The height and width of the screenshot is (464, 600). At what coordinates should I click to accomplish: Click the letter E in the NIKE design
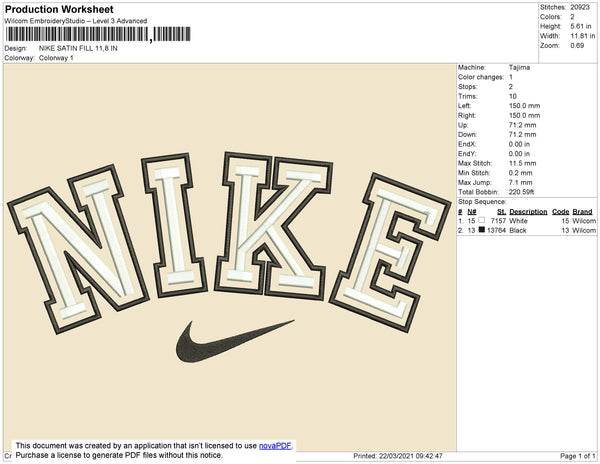[390, 252]
